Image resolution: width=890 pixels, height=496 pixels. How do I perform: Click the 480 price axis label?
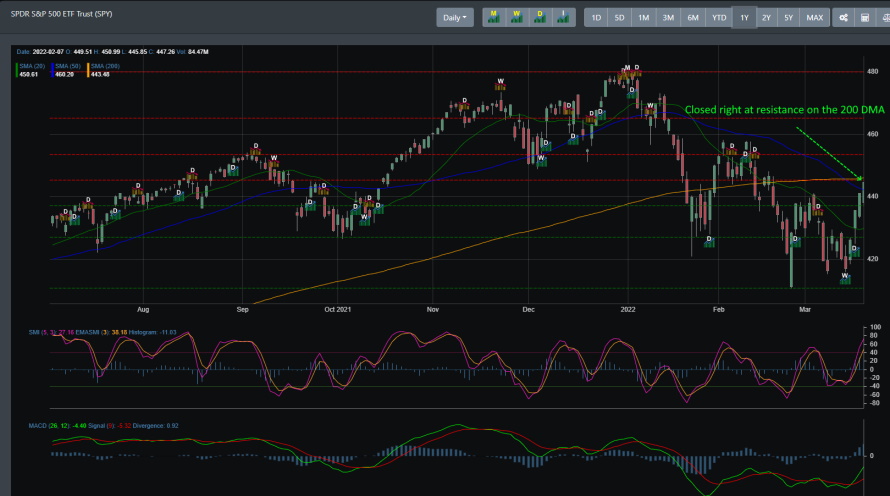[x=872, y=72]
